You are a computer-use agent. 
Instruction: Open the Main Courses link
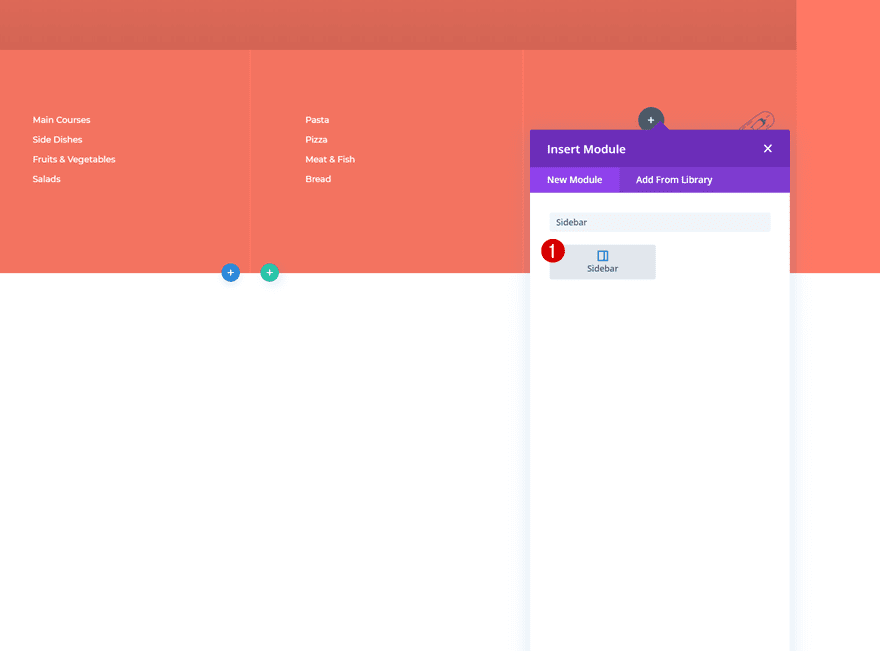61,119
